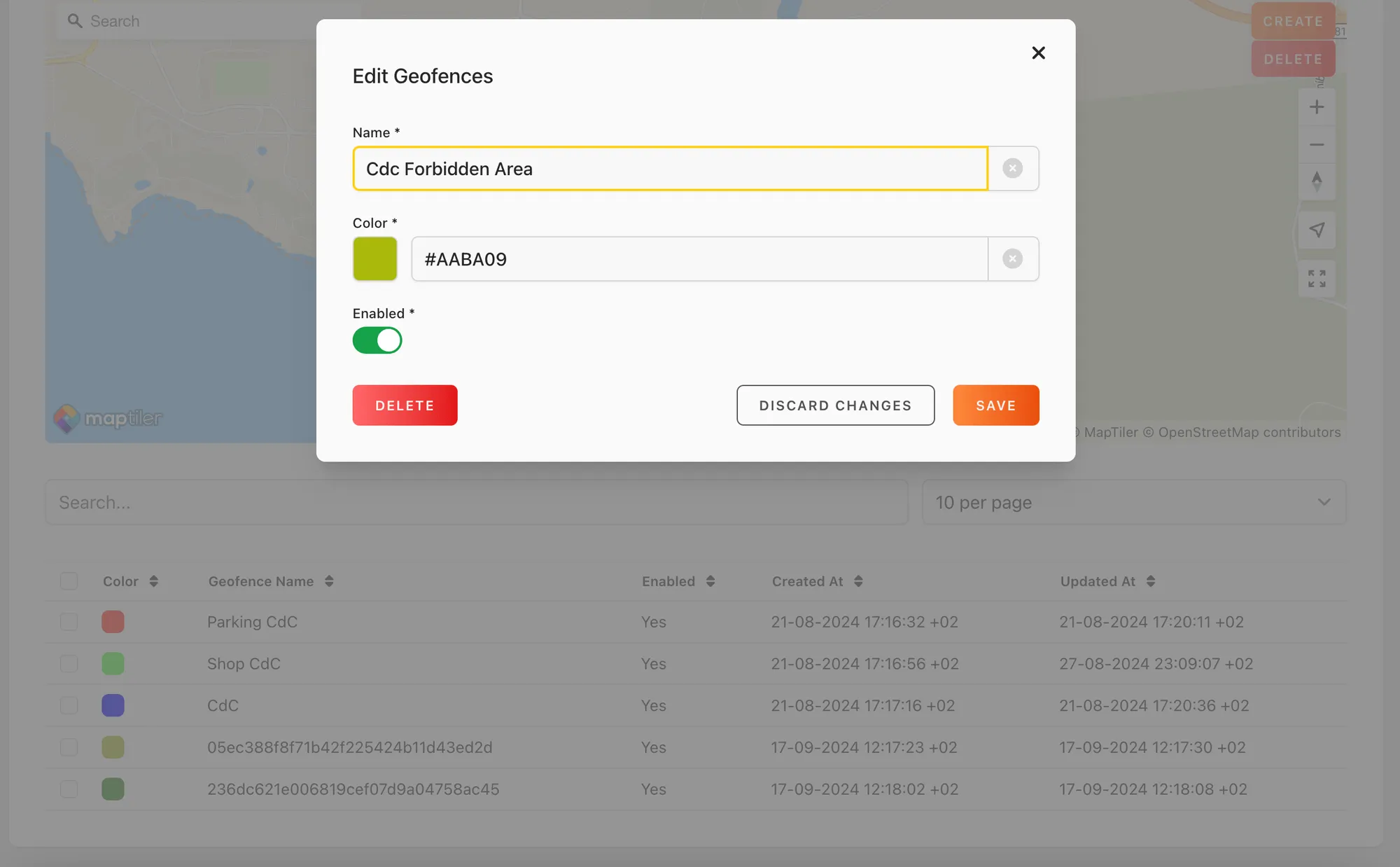Focus the Name input field
1400x867 pixels.
coord(670,168)
